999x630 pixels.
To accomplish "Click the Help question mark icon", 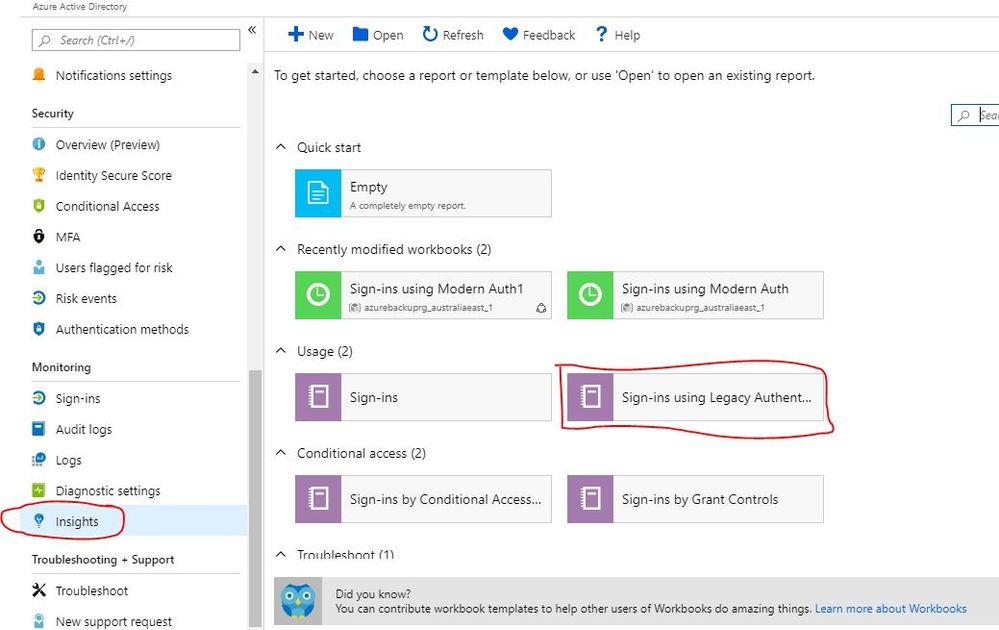I will click(x=601, y=34).
